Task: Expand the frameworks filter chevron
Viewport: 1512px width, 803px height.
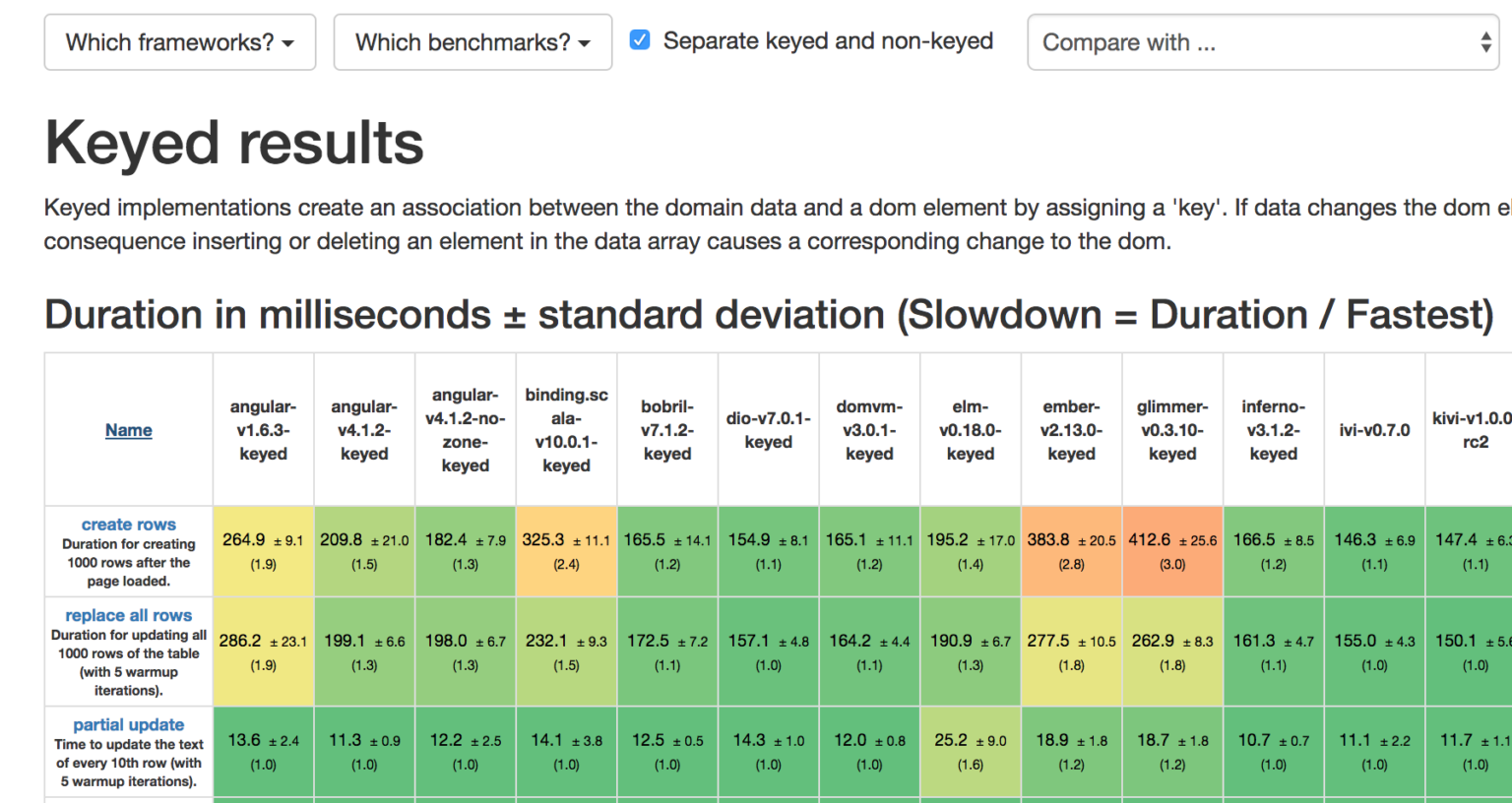Action: (x=287, y=43)
